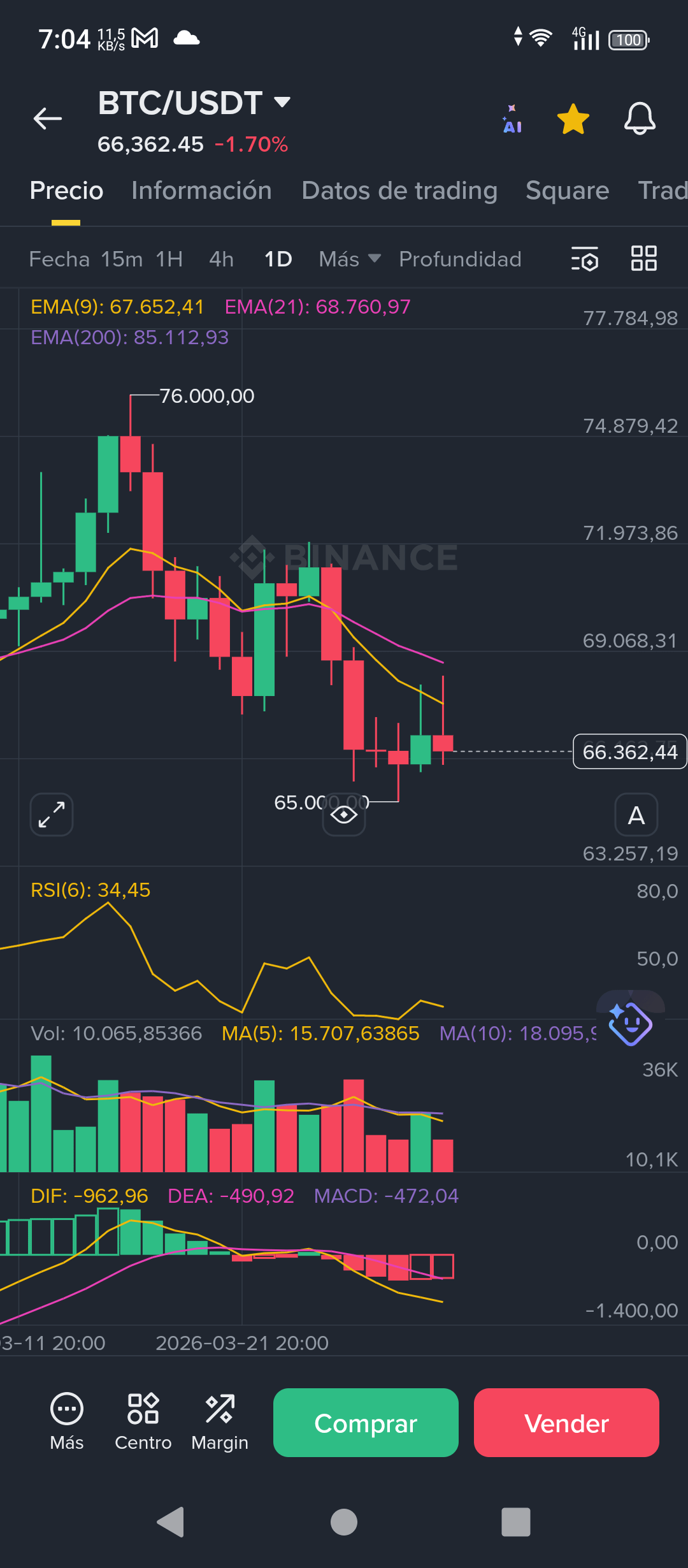Image resolution: width=688 pixels, height=1568 pixels.
Task: Toggle chart visibility eye icon
Action: [344, 815]
